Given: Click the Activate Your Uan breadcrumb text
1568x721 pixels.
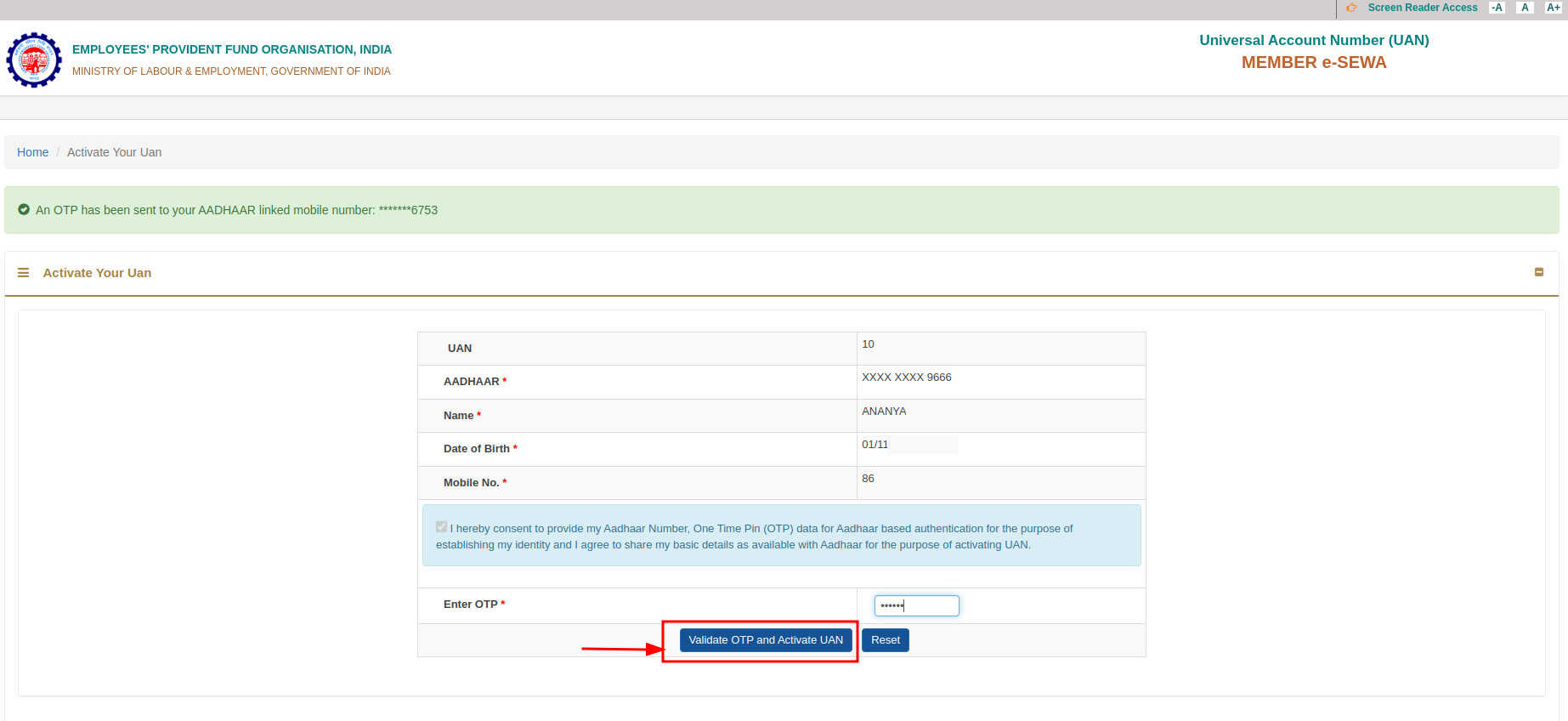Looking at the screenshot, I should 114,152.
